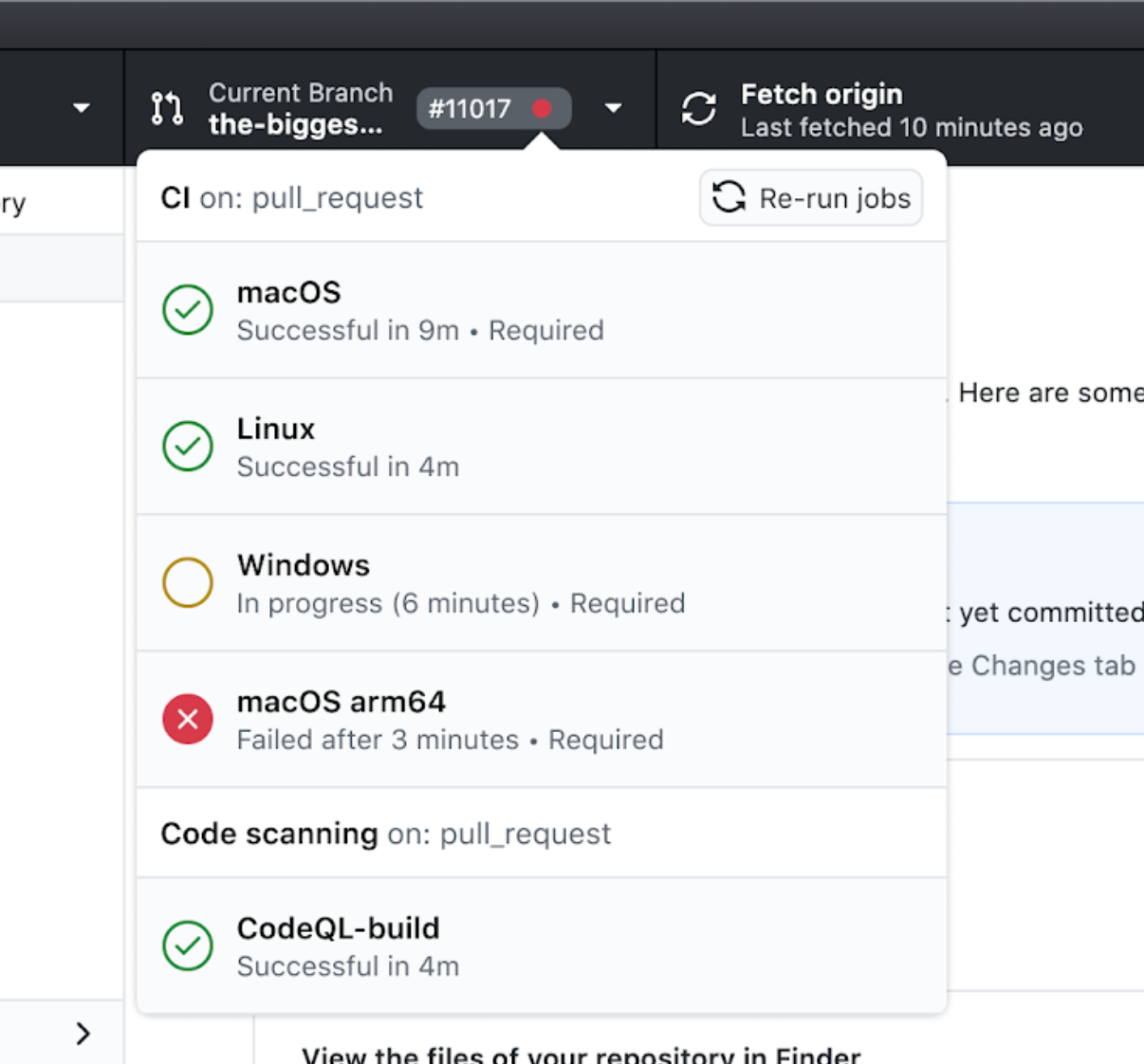Click the CodeQL-build success checkmark icon
The width and height of the screenshot is (1144, 1064).
coord(188,945)
